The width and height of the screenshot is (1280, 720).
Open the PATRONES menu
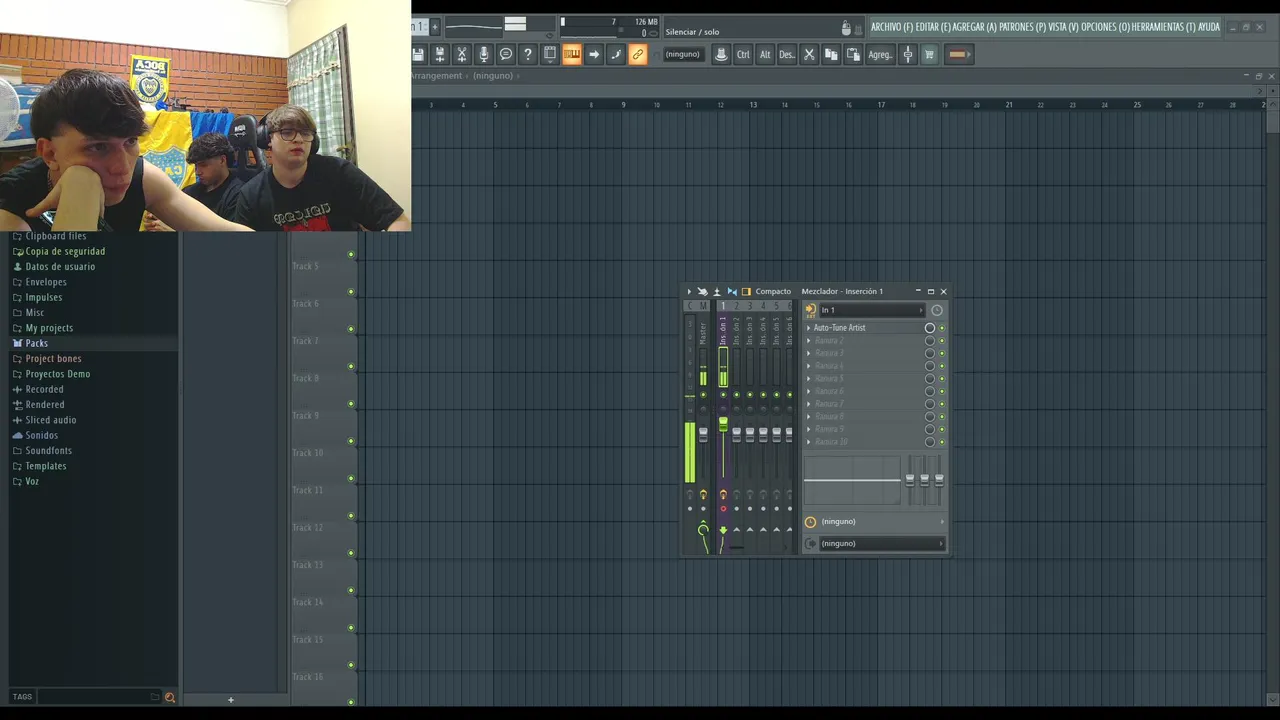[1023, 27]
